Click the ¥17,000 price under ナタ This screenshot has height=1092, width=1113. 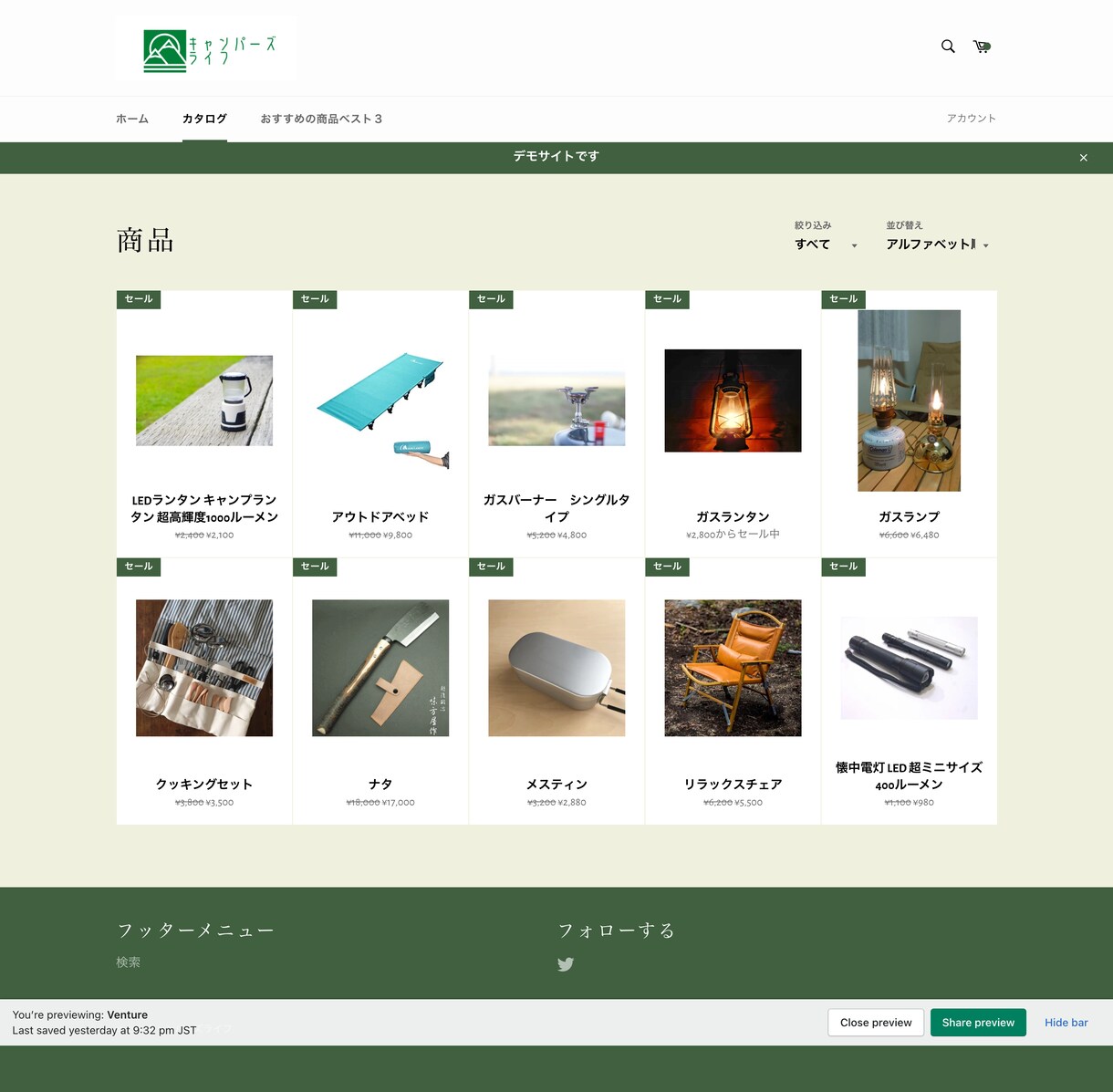[399, 803]
